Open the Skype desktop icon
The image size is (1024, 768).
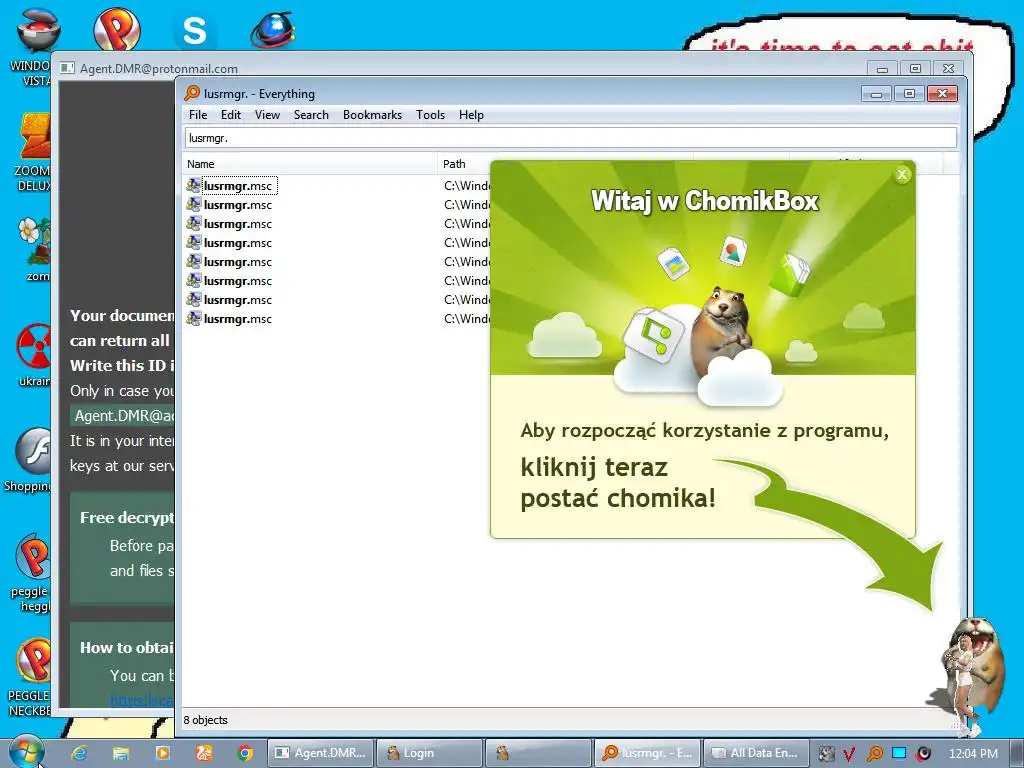(x=195, y=29)
